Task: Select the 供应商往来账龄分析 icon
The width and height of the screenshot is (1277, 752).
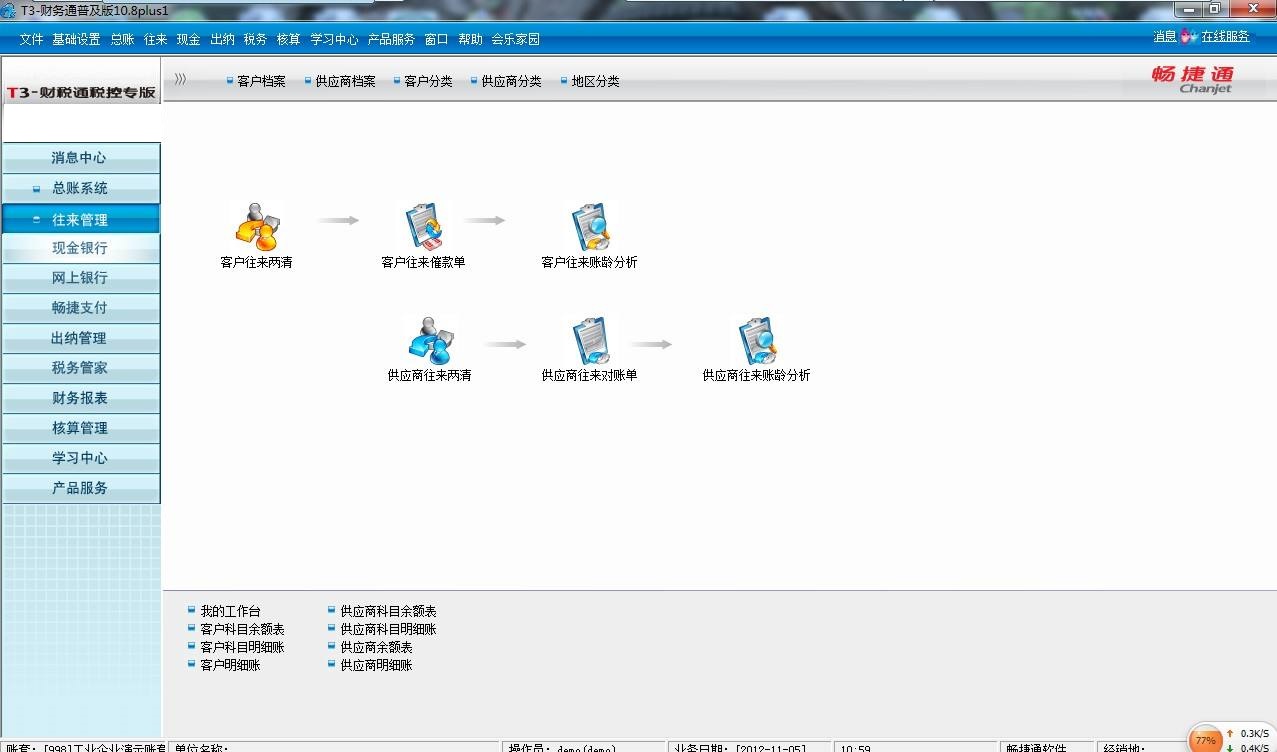Action: [757, 340]
